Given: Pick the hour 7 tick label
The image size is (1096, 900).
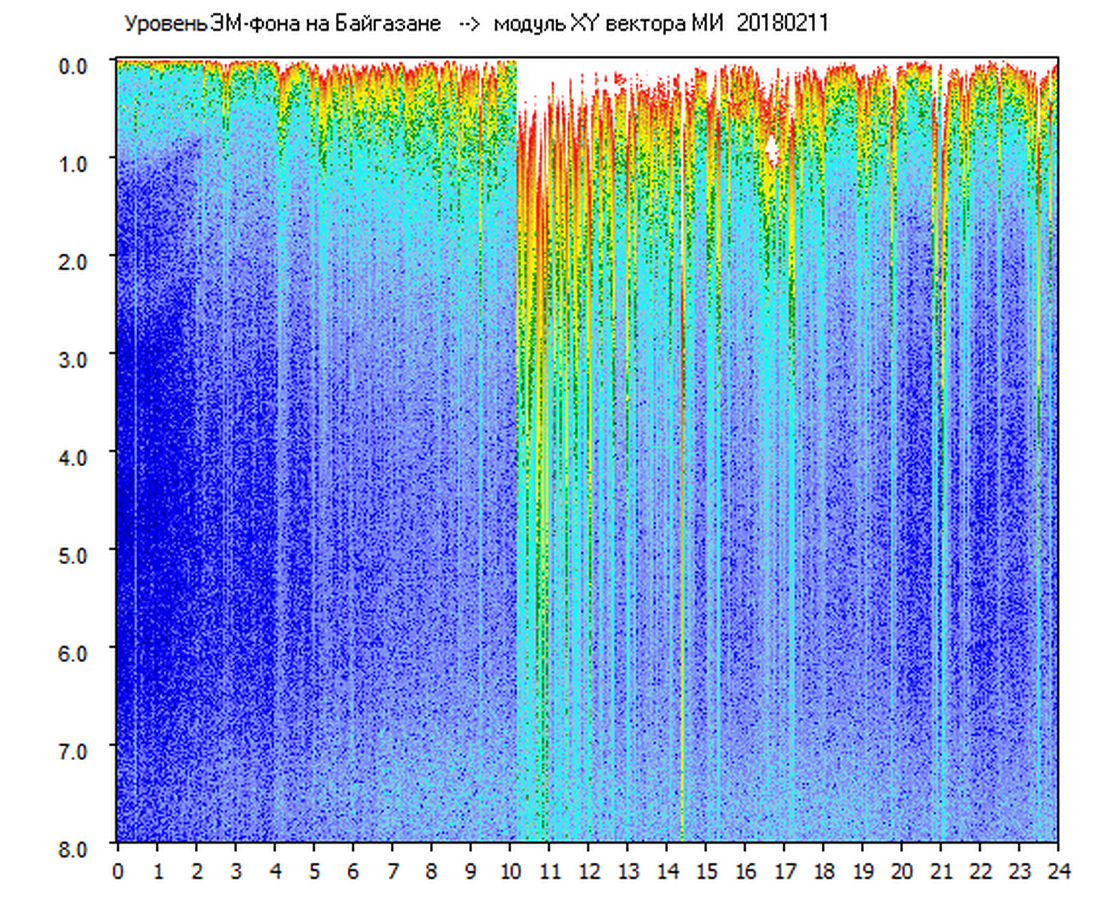Looking at the screenshot, I should click(x=393, y=871).
